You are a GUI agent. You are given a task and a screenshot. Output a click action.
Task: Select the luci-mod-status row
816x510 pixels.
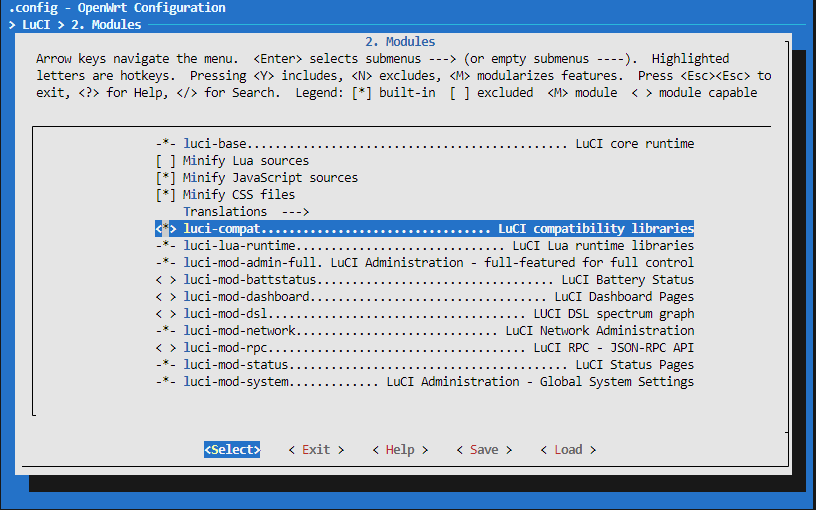coord(425,365)
